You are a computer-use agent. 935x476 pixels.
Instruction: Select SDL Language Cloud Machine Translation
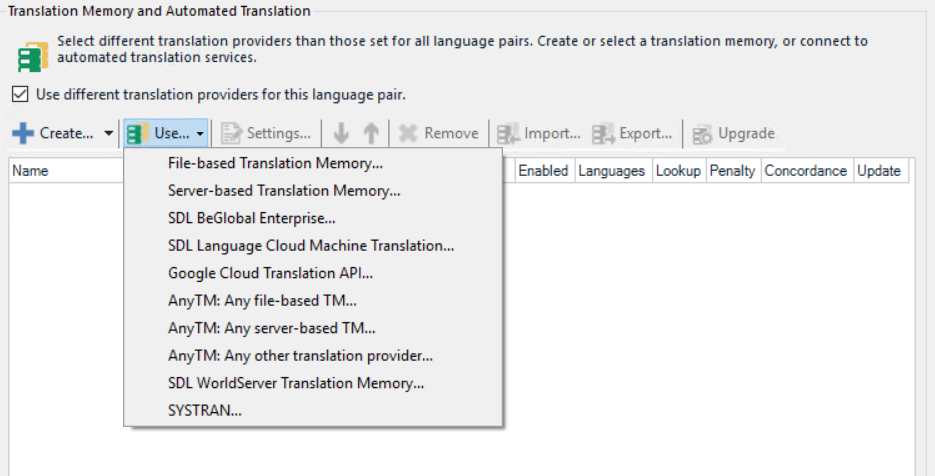coord(313,245)
